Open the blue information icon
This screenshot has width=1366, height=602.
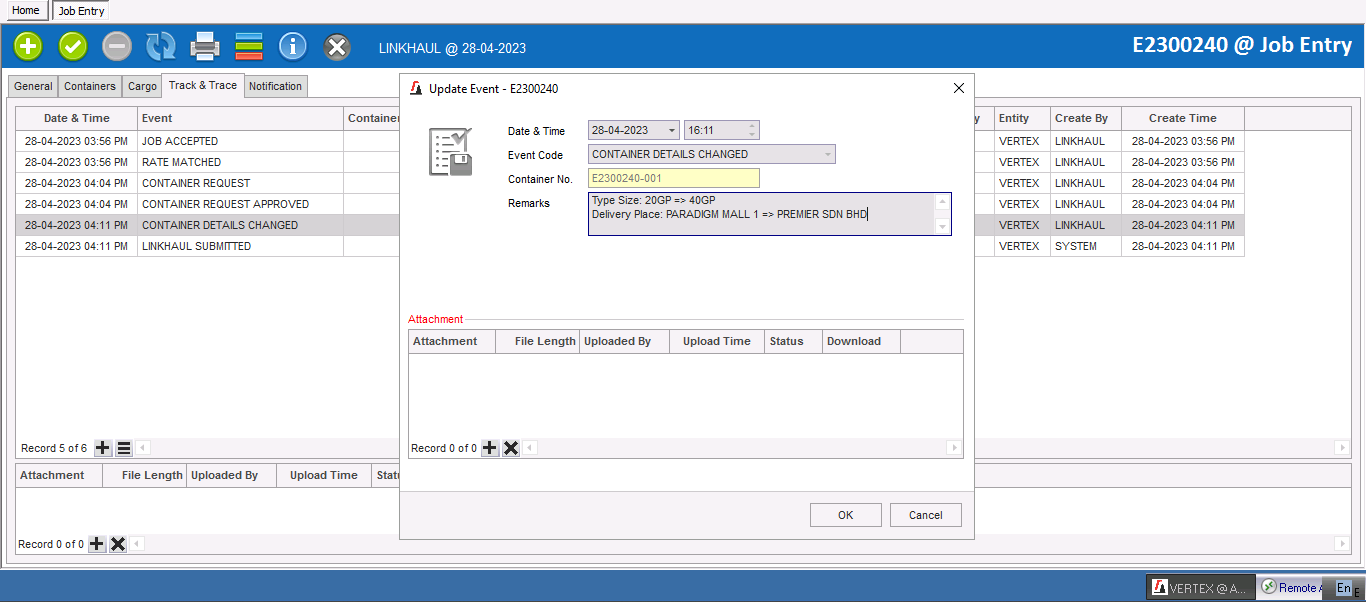pos(292,46)
